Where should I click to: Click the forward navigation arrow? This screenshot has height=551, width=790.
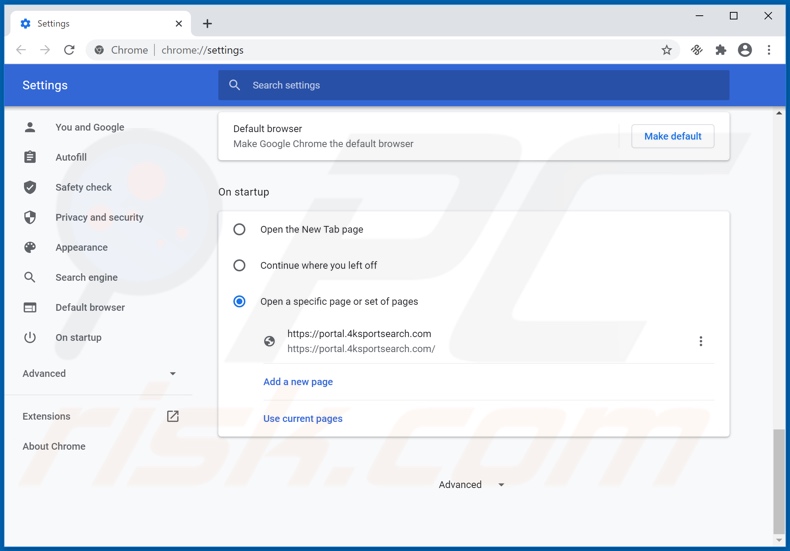[45, 50]
